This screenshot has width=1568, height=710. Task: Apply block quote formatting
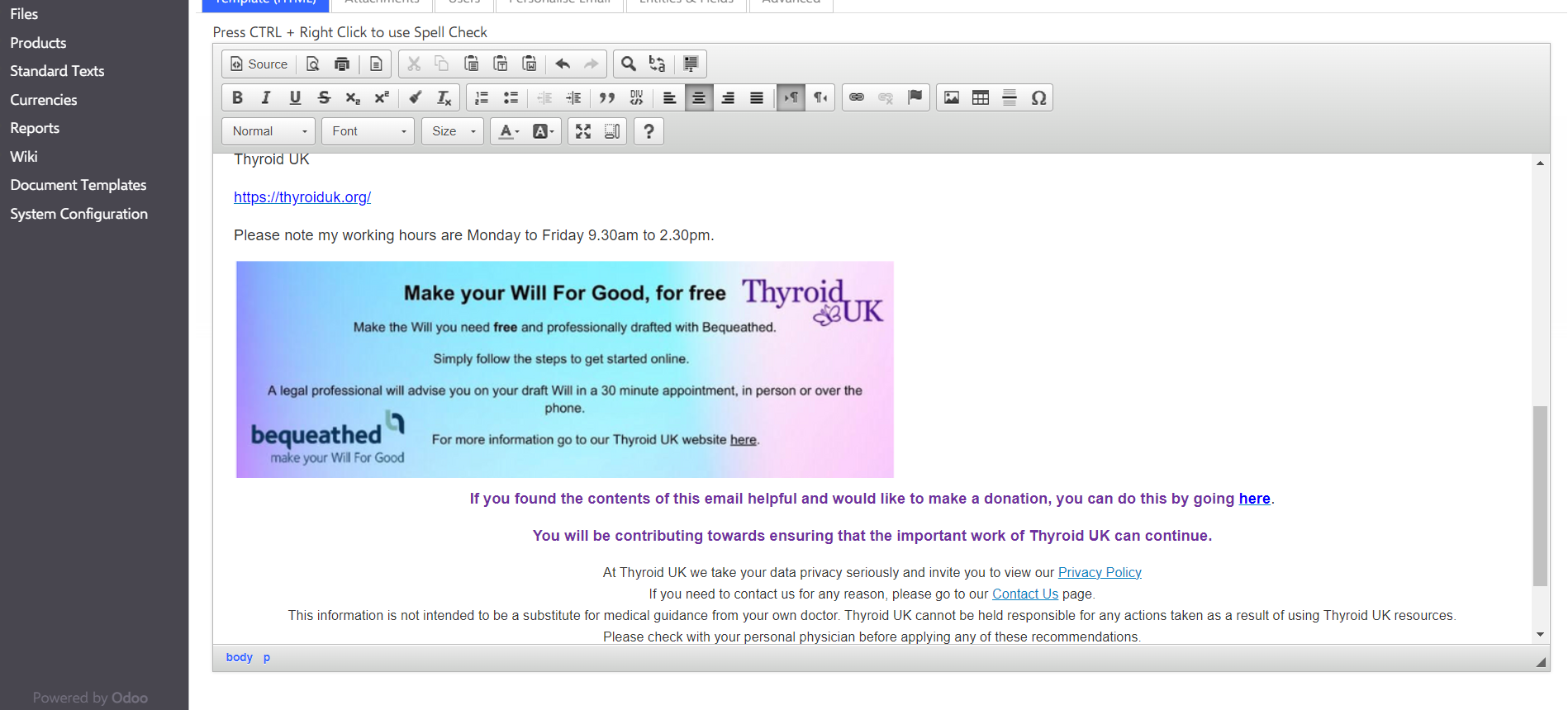[607, 97]
